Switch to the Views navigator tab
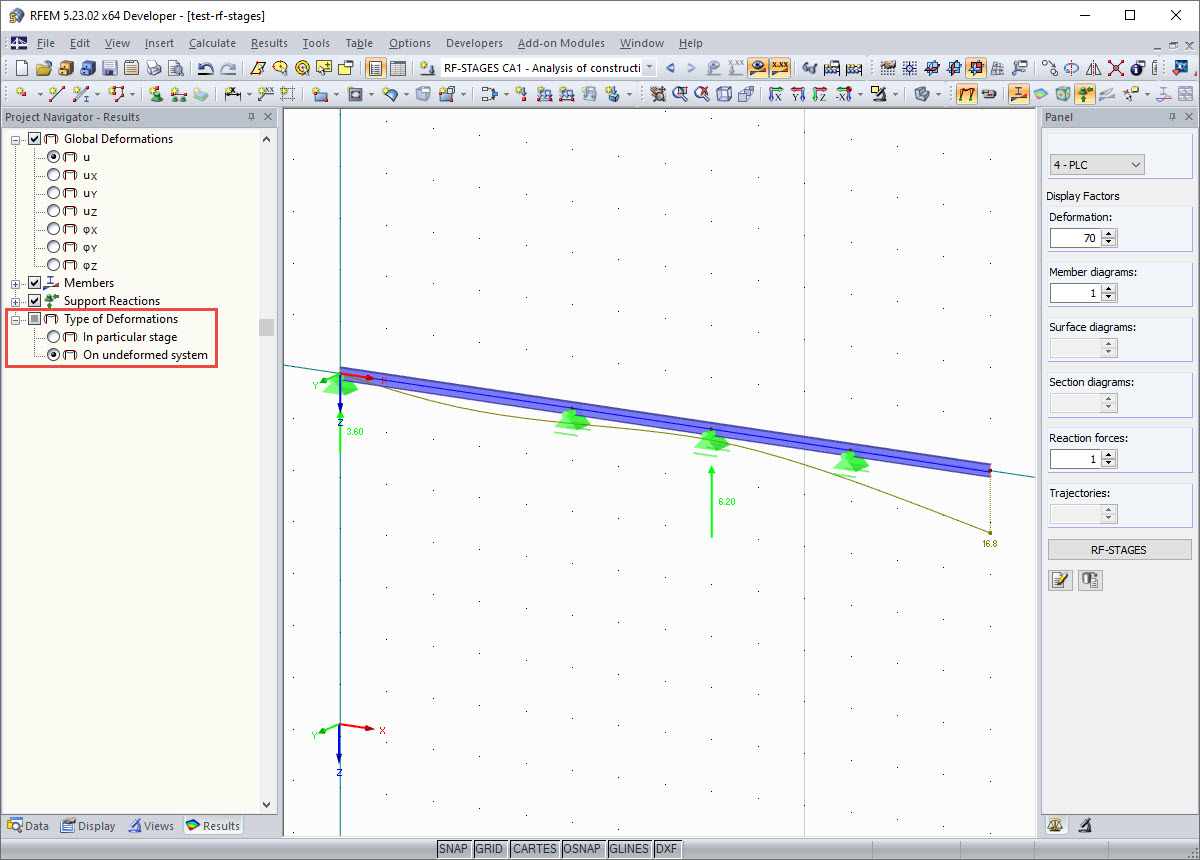 tap(152, 826)
